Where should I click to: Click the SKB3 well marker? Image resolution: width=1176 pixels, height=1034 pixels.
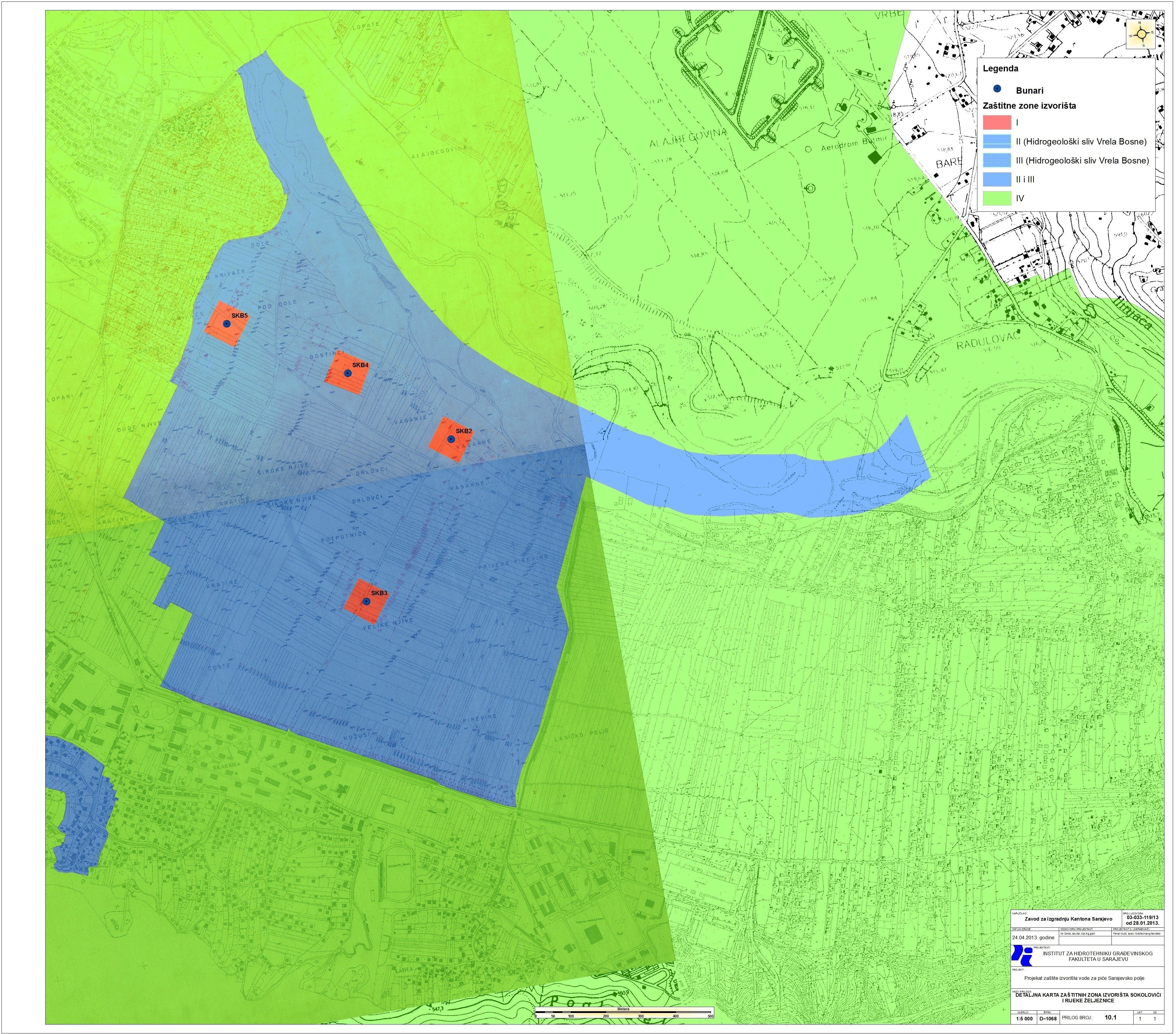click(x=366, y=601)
